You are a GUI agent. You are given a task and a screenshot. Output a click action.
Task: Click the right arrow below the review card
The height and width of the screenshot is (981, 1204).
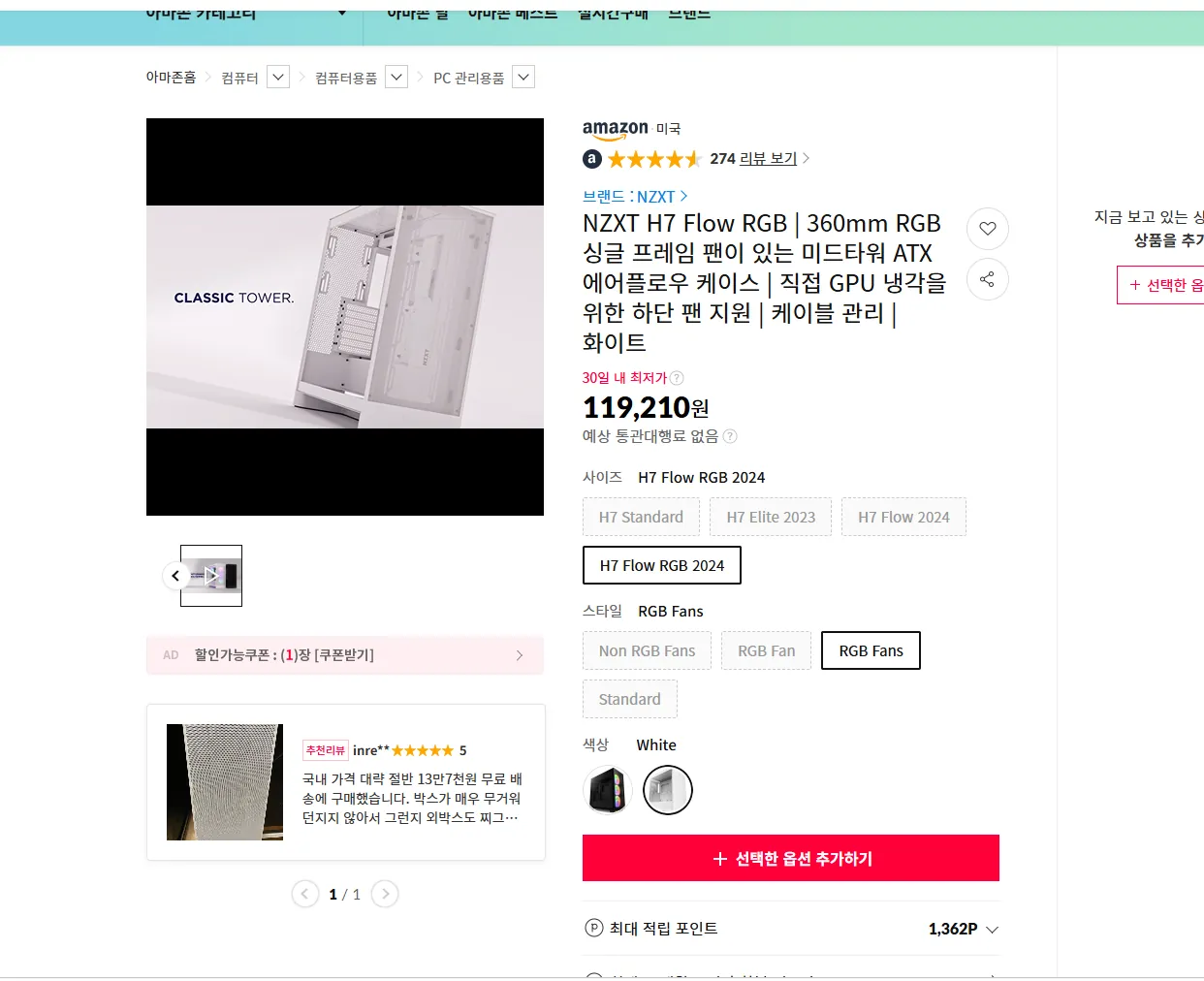coord(385,894)
